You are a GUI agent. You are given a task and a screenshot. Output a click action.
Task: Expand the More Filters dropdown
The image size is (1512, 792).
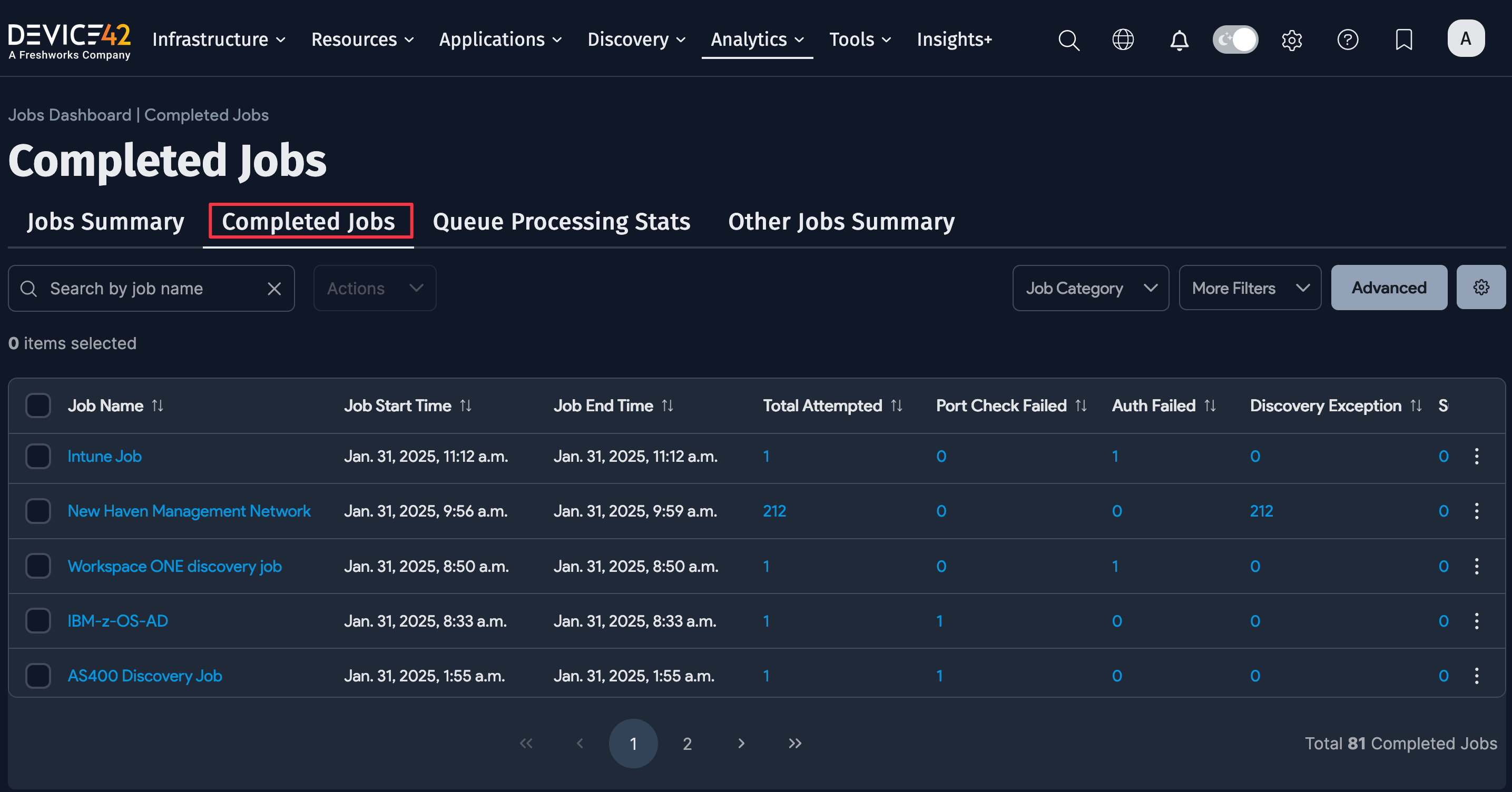(x=1250, y=288)
